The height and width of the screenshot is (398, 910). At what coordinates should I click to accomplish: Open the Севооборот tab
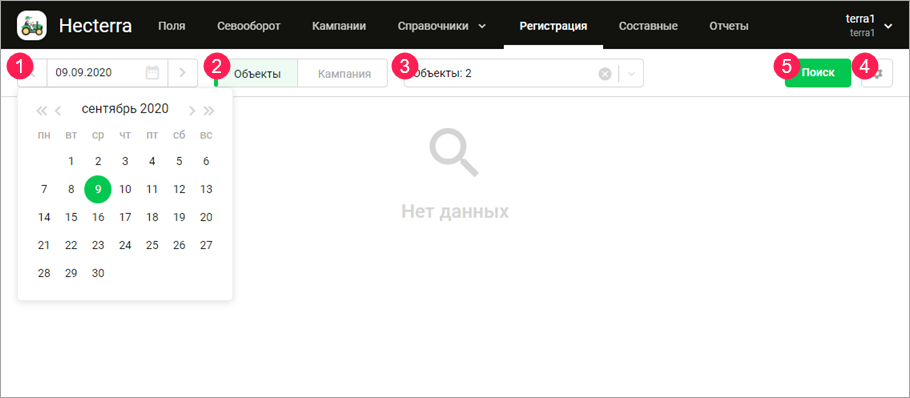[249, 26]
